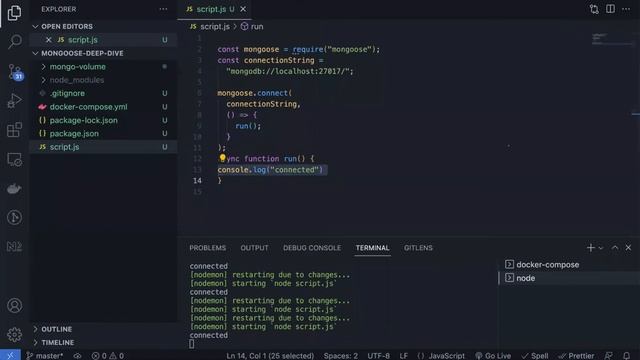Viewport: 640px width, 360px height.
Task: Click the run symbol in breadcrumb
Action: coord(257,27)
